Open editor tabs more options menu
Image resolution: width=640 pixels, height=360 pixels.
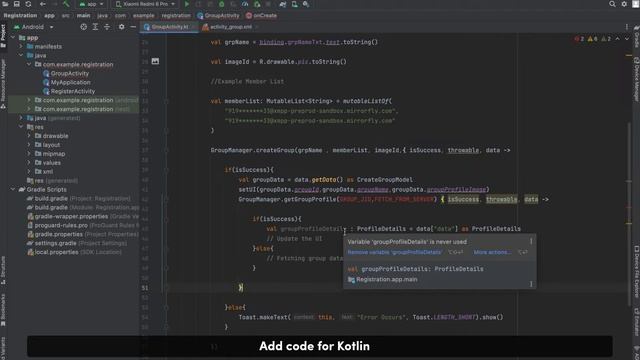pyautogui.click(x=627, y=27)
